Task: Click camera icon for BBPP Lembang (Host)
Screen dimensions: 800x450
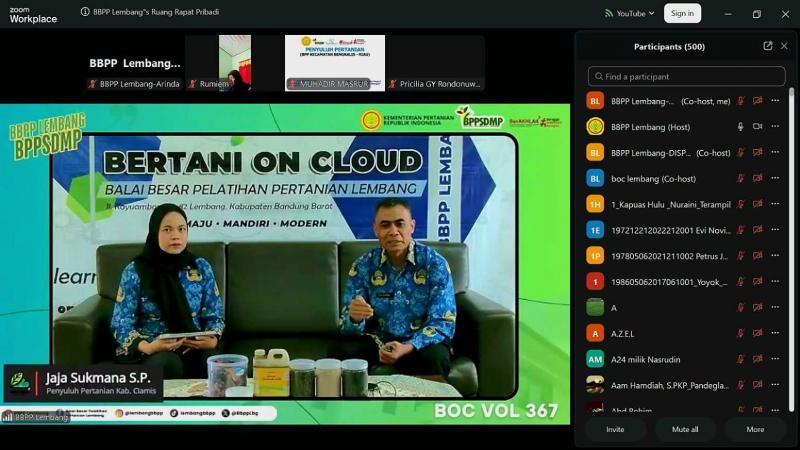Action: pos(758,127)
